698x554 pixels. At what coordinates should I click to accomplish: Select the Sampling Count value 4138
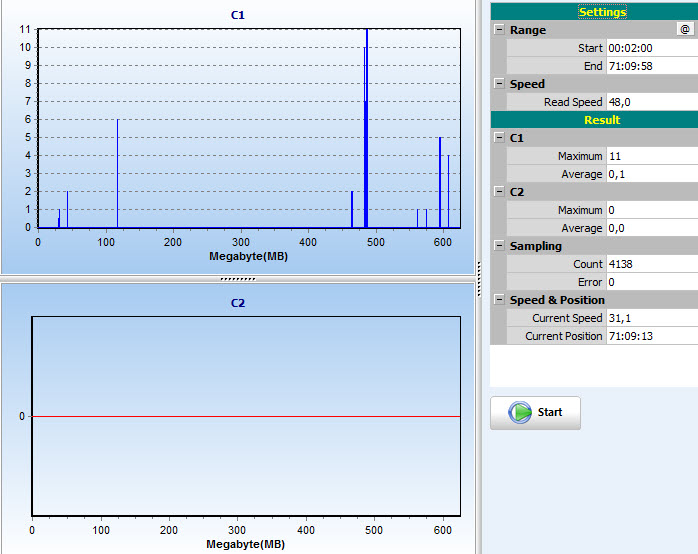(652, 264)
